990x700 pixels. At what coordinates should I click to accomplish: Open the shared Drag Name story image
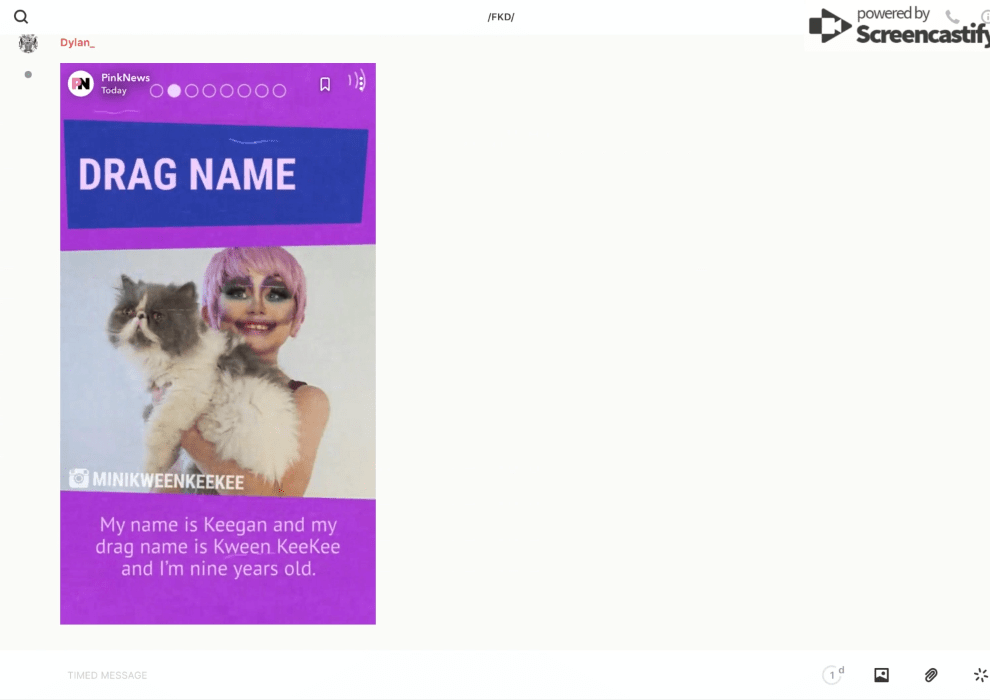click(x=218, y=344)
